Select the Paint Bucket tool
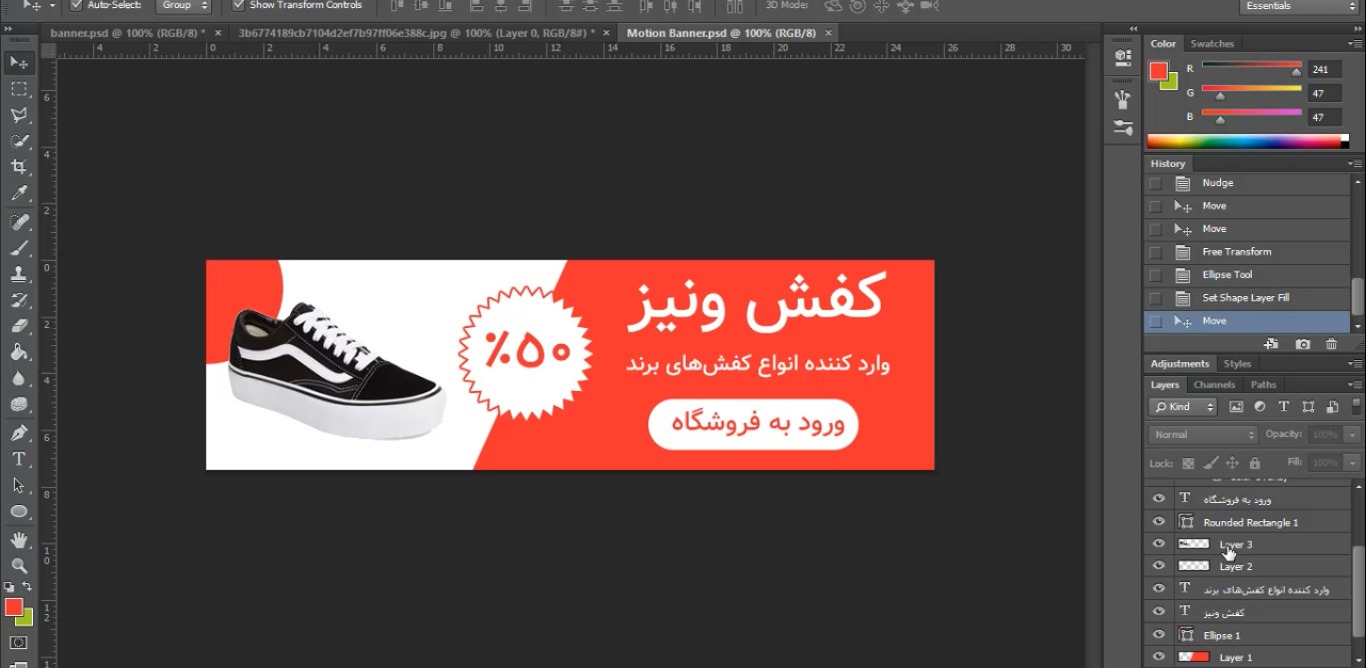 click(19, 351)
